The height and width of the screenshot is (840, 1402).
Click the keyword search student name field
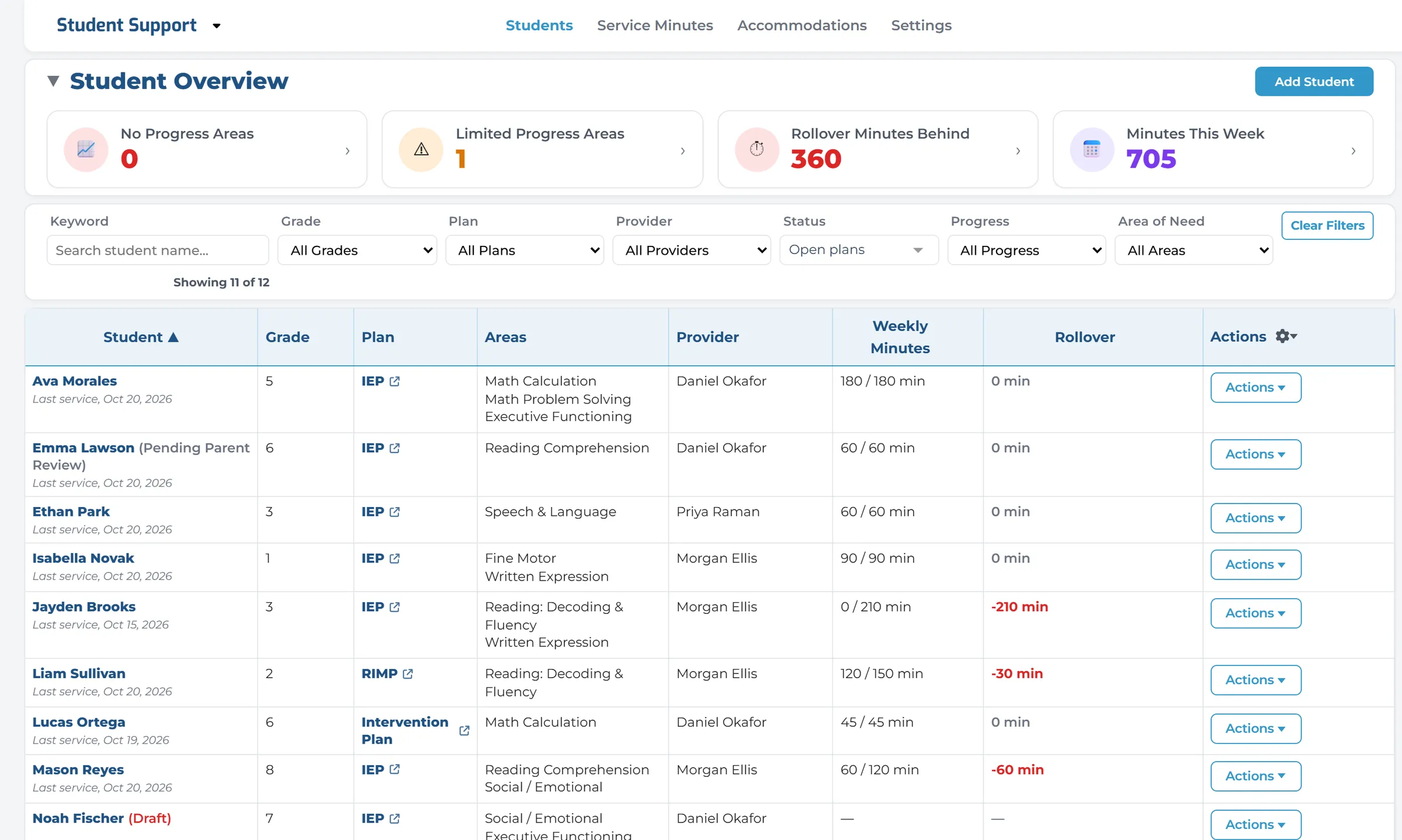click(x=158, y=250)
